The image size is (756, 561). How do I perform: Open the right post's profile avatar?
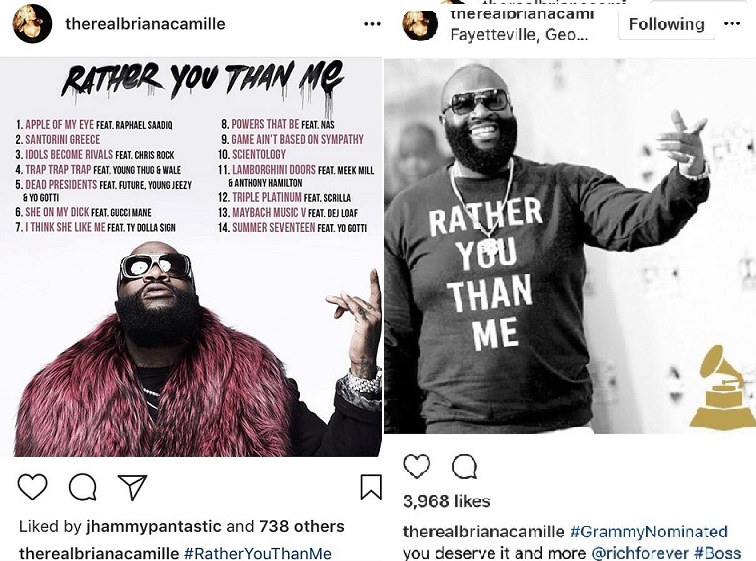[x=420, y=24]
